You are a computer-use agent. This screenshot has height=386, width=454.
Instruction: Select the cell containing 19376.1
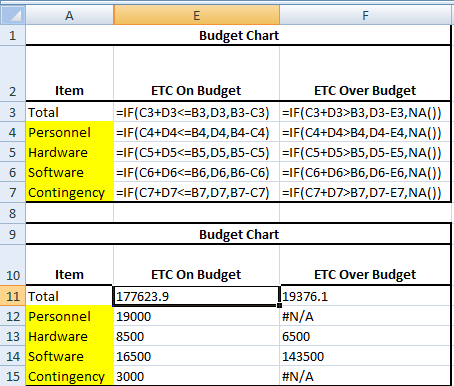click(x=365, y=296)
